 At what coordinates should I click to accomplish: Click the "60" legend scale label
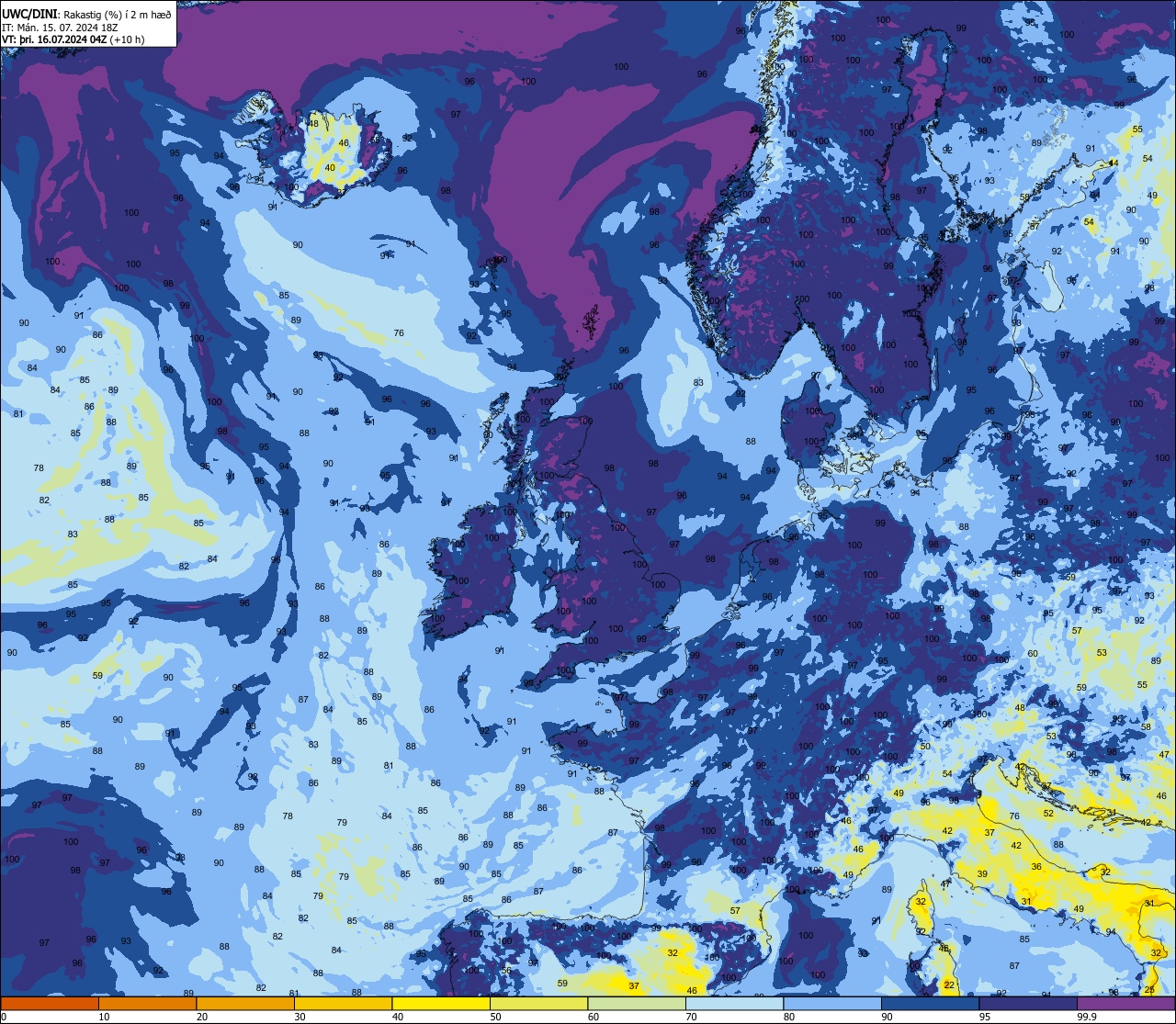594,1017
